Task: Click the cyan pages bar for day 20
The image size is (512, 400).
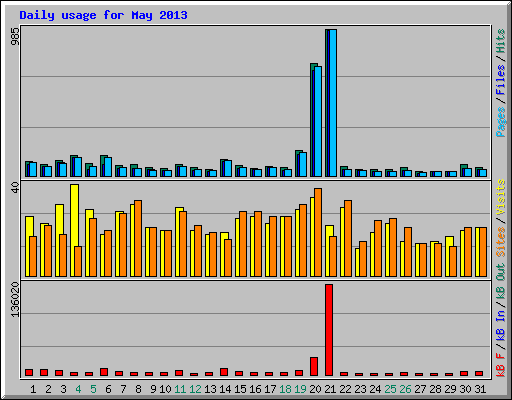Action: [318, 121]
